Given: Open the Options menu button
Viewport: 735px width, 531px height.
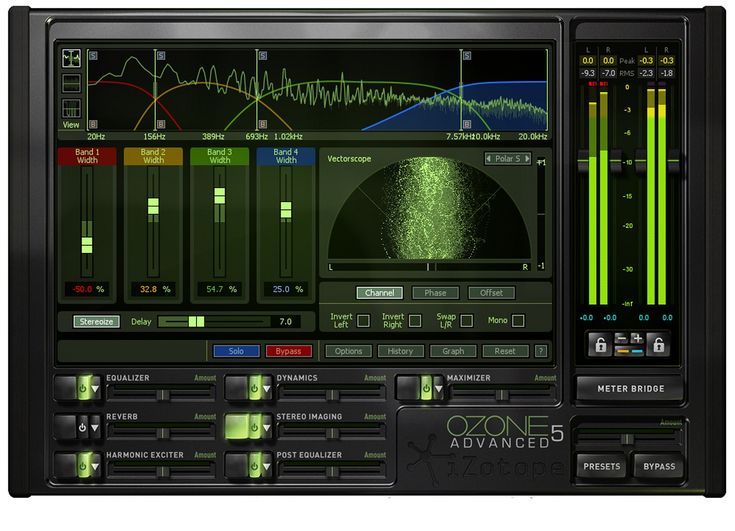Looking at the screenshot, I should (x=348, y=351).
